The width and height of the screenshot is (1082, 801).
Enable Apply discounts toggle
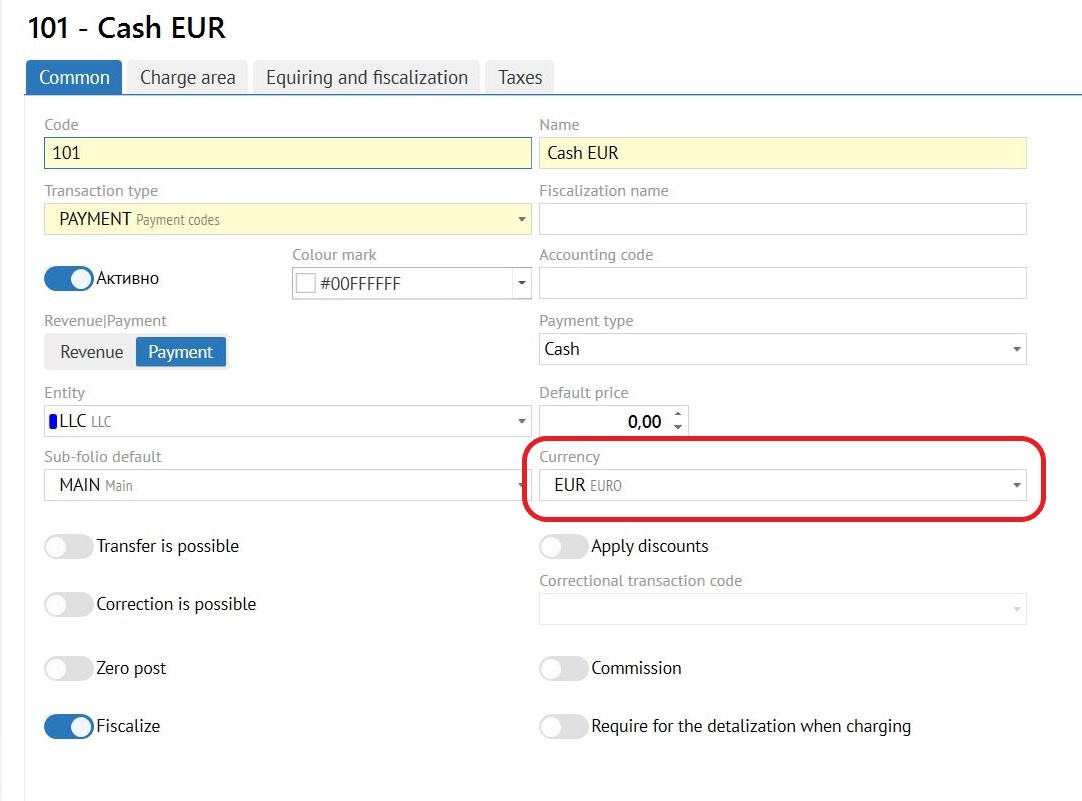point(563,547)
